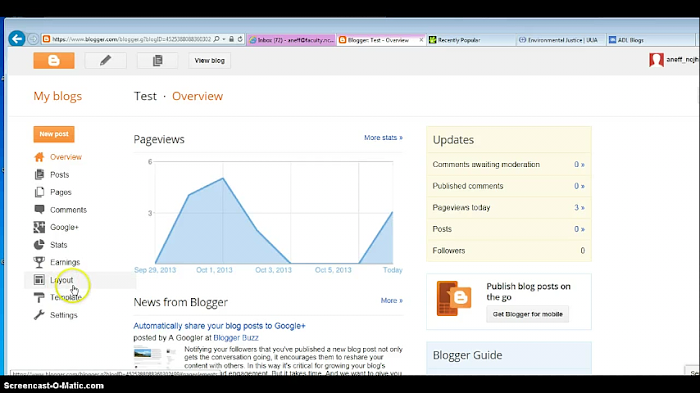Open Published comments count
Viewport: 700px width, 393px height.
click(x=579, y=186)
